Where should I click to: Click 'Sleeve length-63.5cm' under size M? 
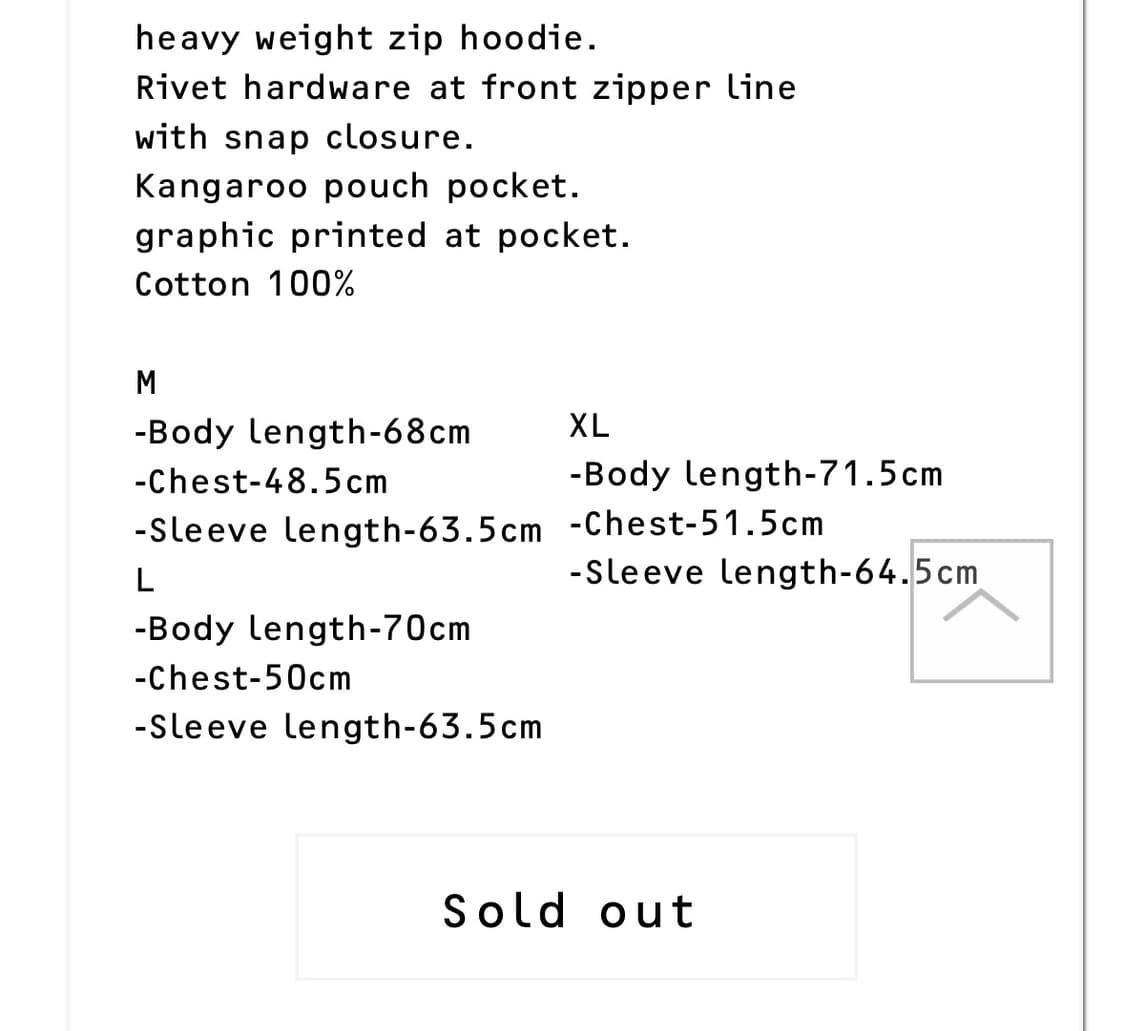coord(339,531)
